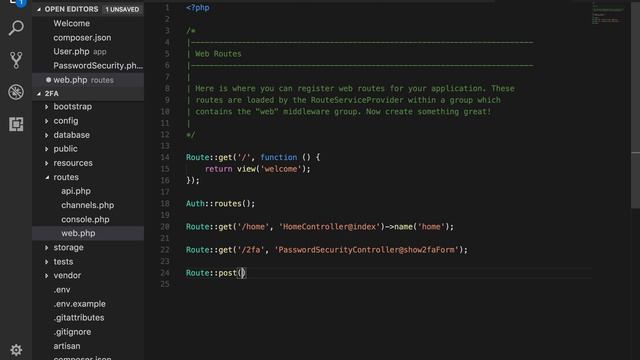Click the Web Routes comment heading
Screen dimensions: 640x360
218,53
